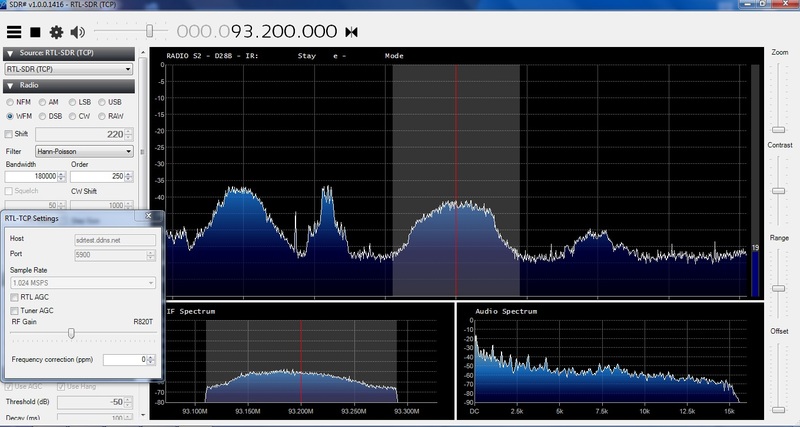Viewport: 800px width, 427px height.
Task: Select the RAW radio mode
Action: (111, 116)
